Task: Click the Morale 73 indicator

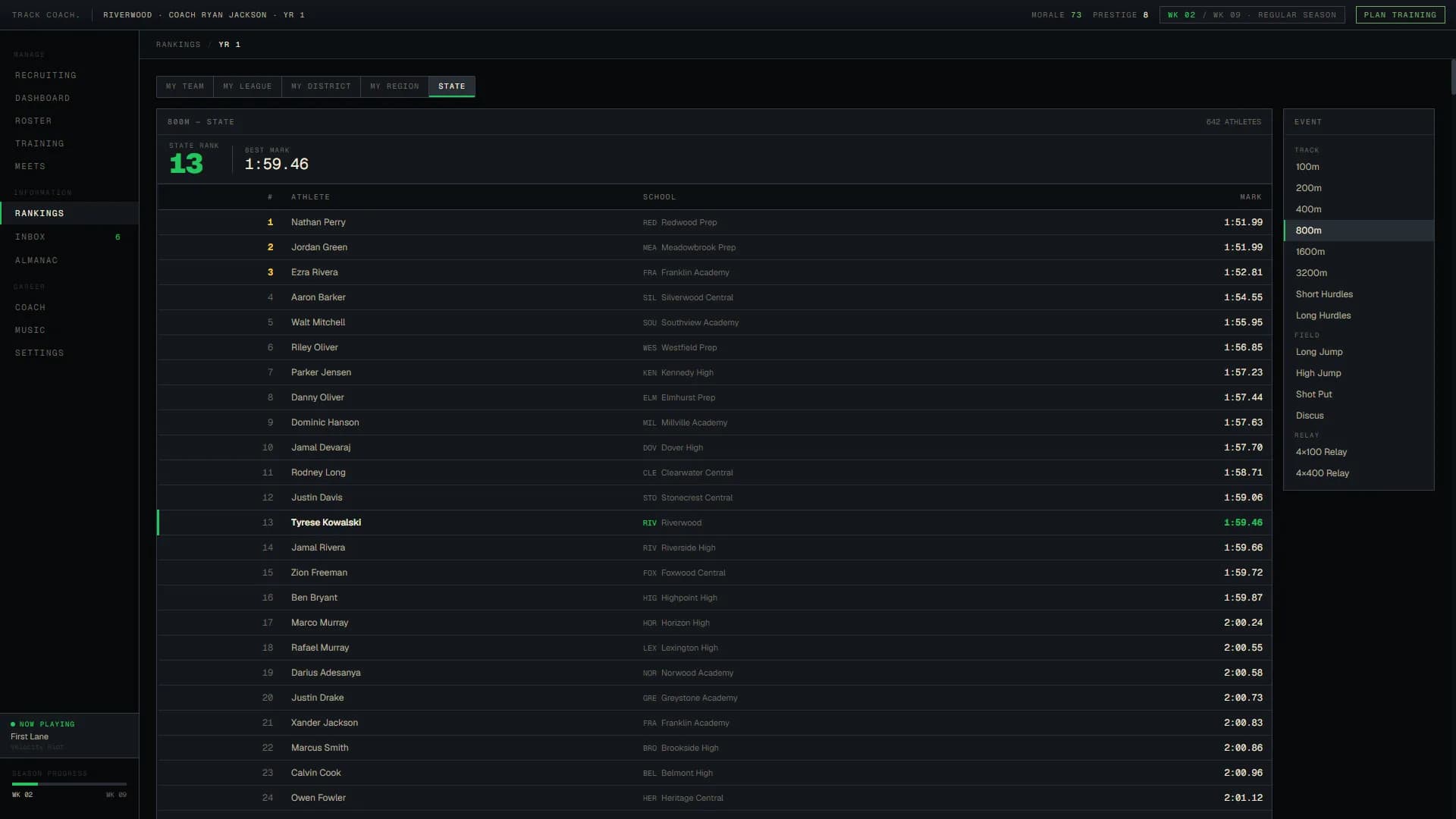Action: (1056, 15)
